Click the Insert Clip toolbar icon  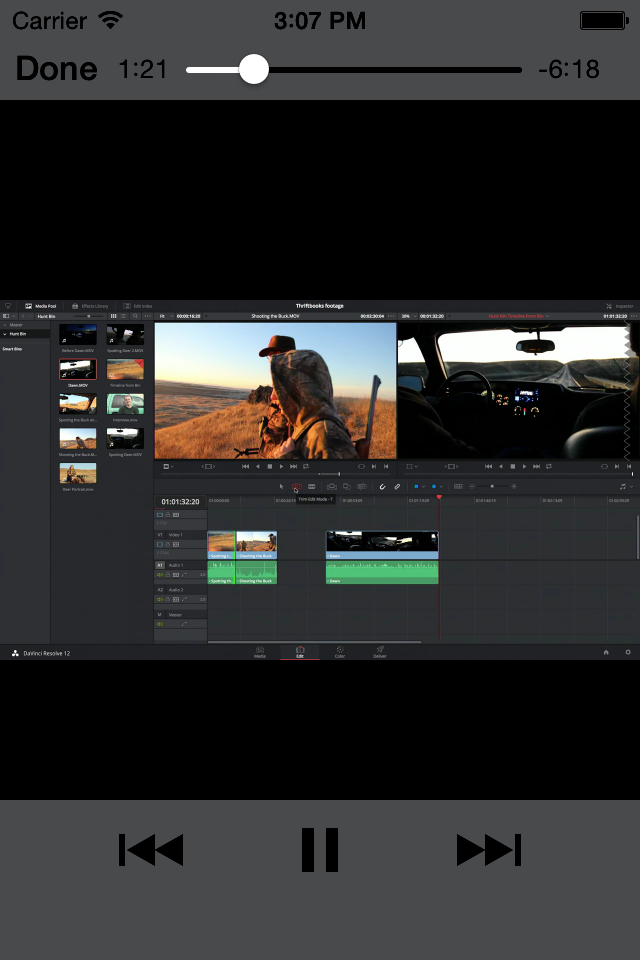point(331,486)
